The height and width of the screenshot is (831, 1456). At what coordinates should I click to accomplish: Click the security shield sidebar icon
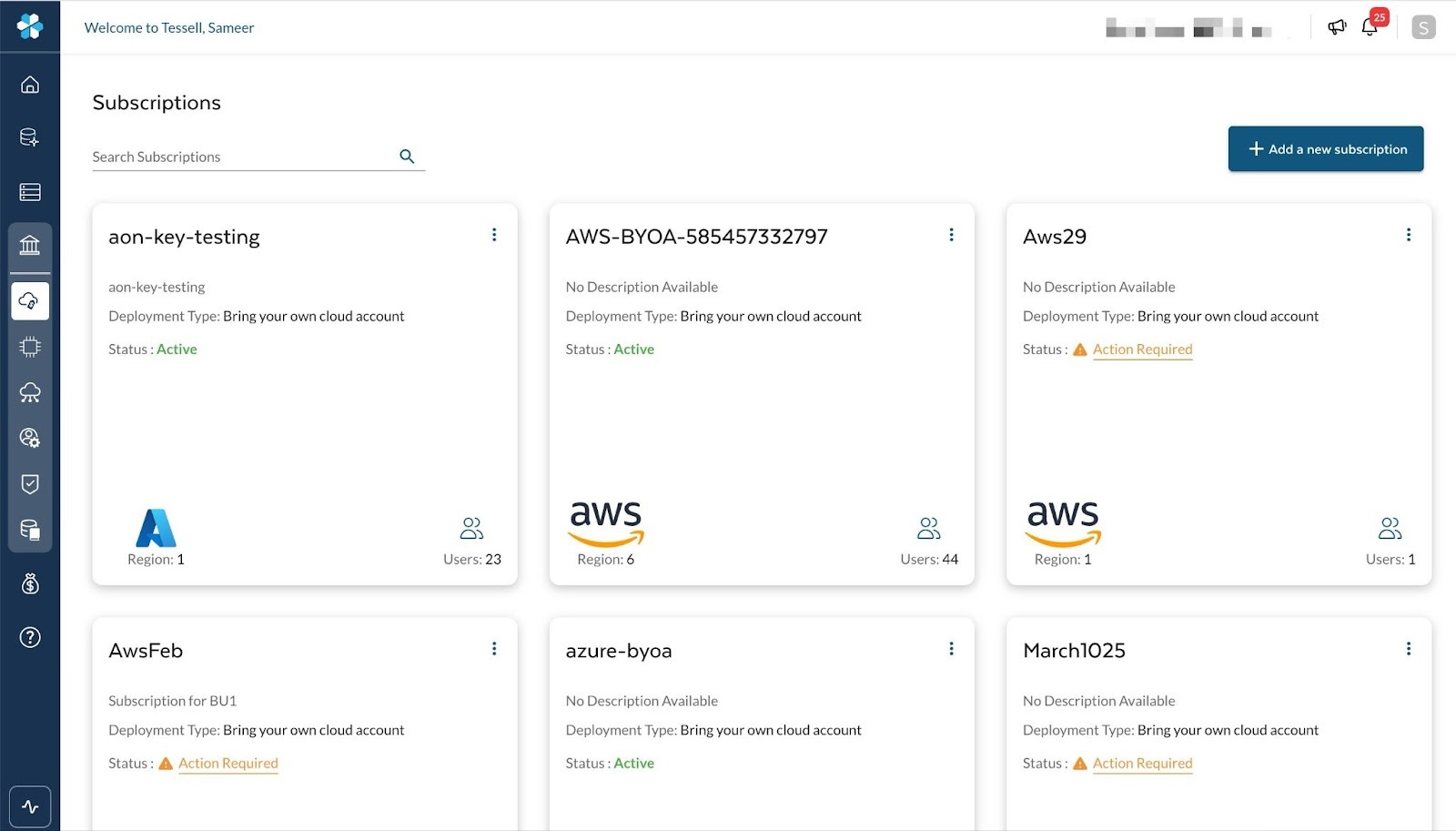tap(30, 483)
